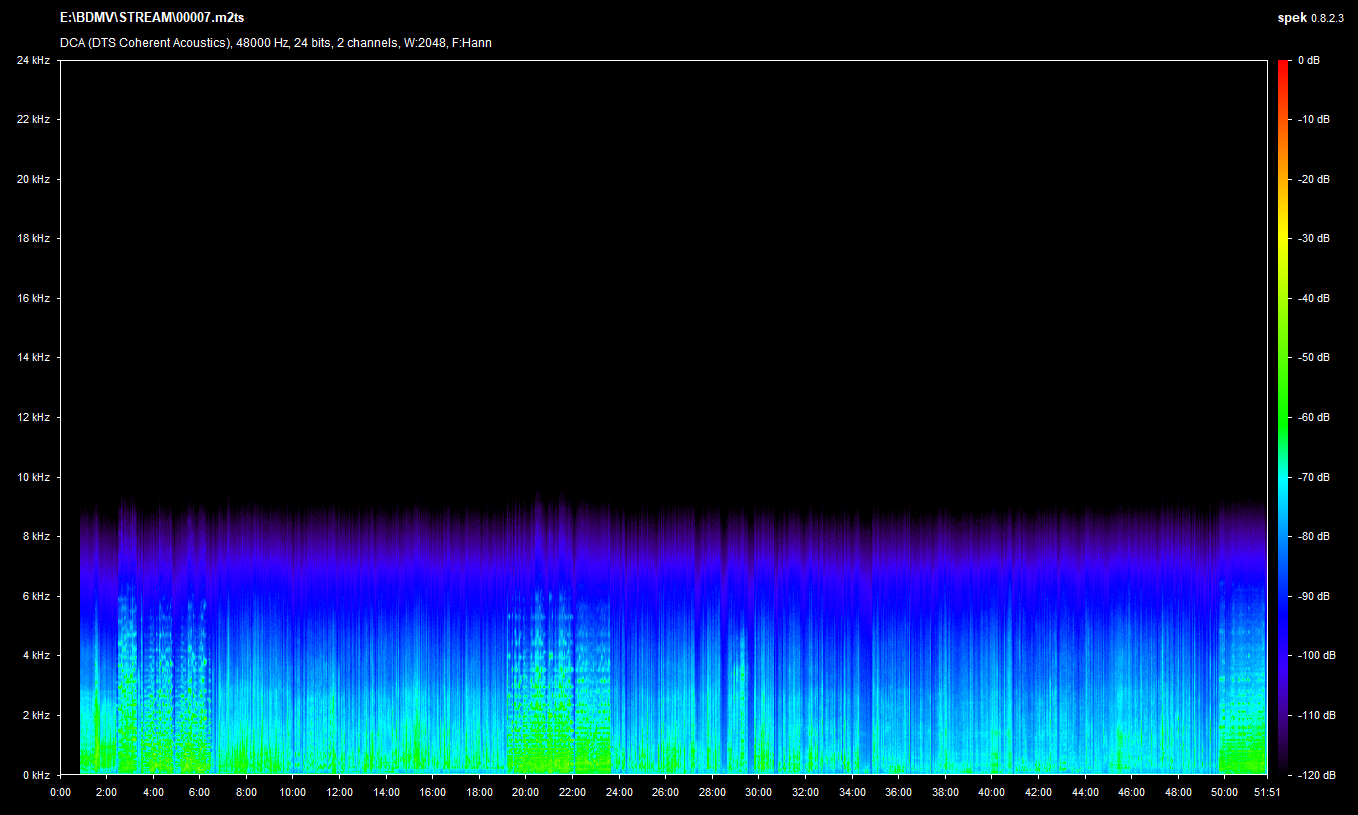1358x815 pixels.
Task: Click the 30:00 time axis marker
Action: tap(759, 792)
